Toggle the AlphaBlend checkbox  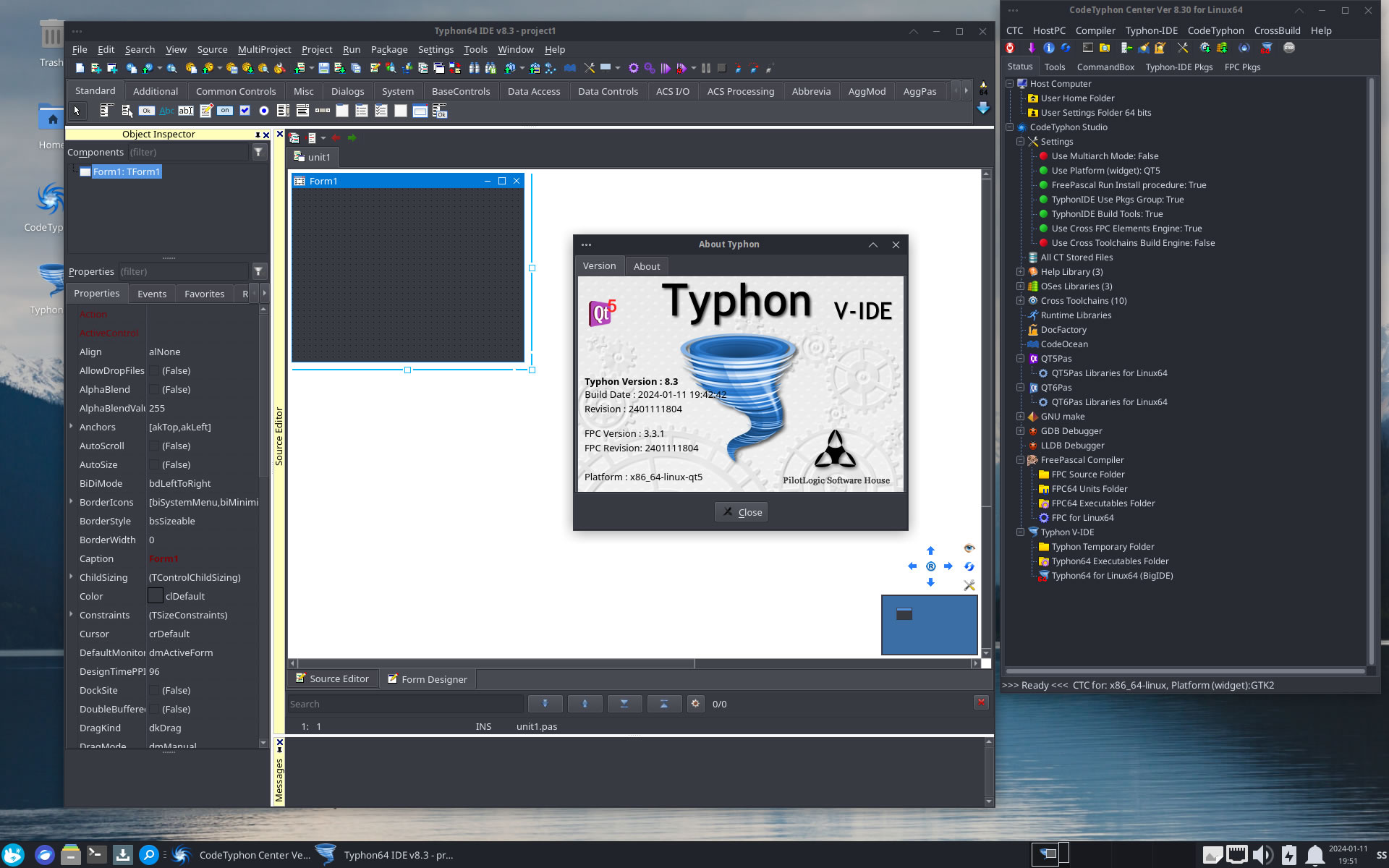154,389
